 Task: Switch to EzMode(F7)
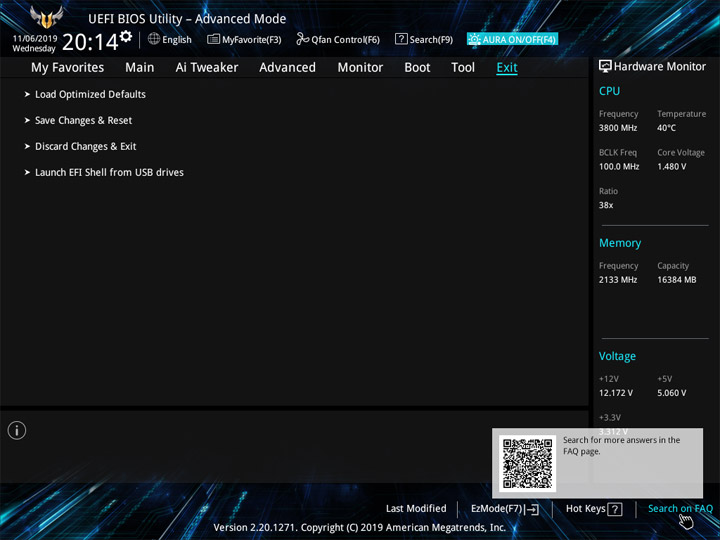click(x=505, y=509)
